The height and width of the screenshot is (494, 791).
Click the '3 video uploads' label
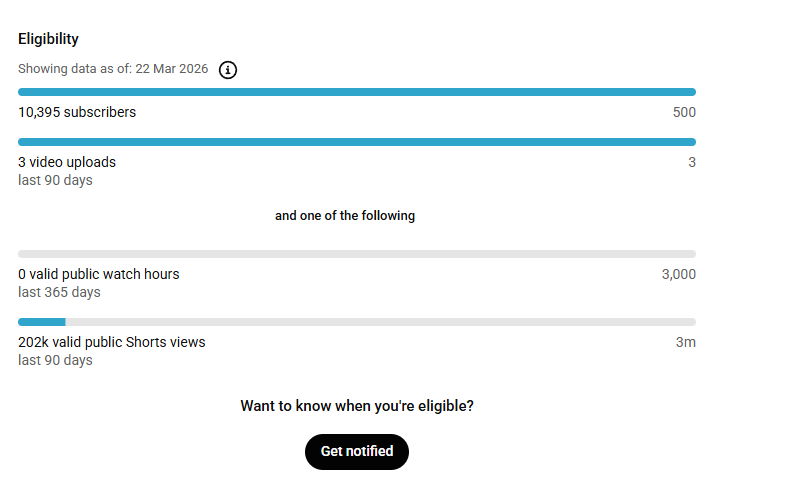tap(67, 162)
